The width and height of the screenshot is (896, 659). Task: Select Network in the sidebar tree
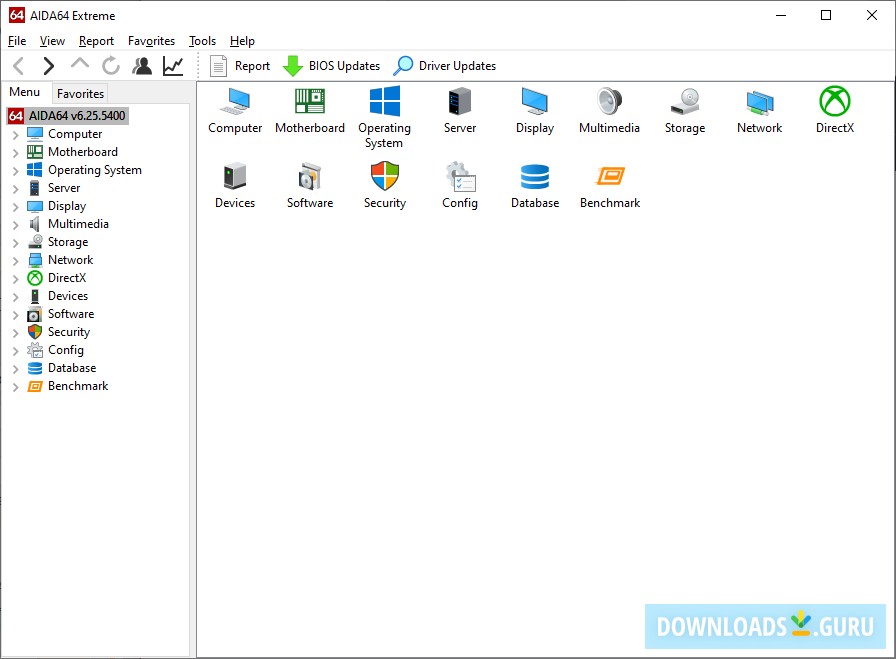click(x=70, y=259)
